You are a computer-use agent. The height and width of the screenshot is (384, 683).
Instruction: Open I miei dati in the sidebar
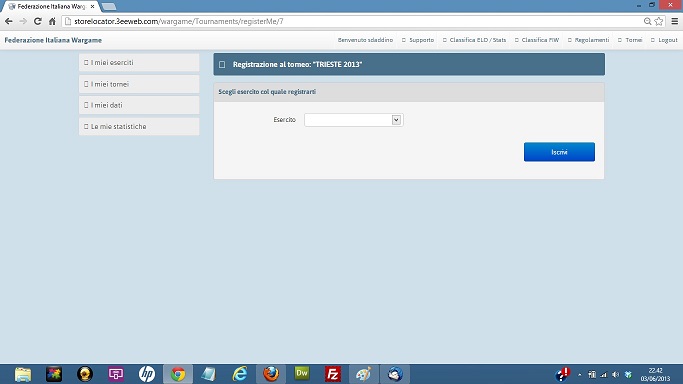point(139,105)
